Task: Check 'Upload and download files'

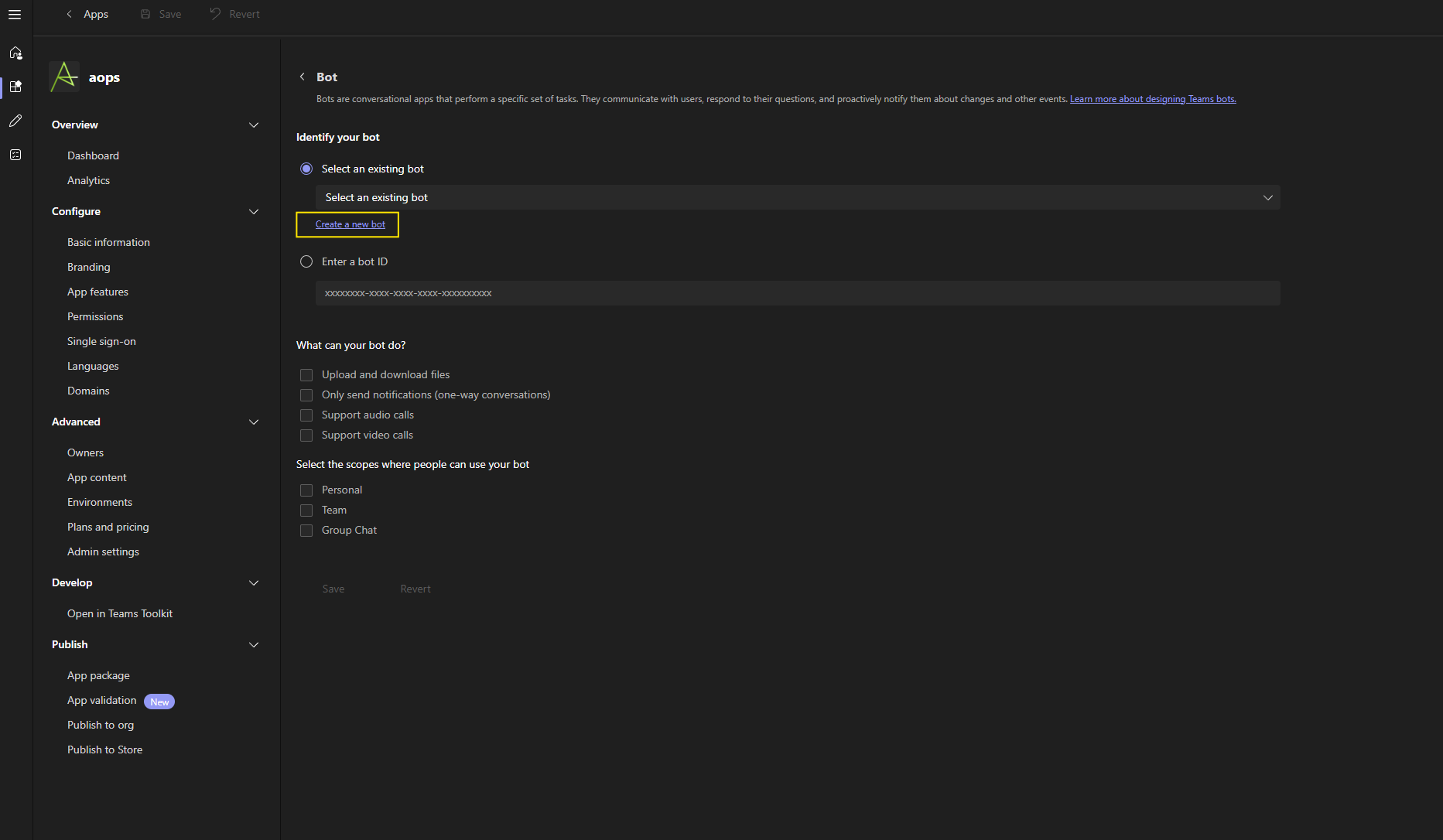Action: [x=306, y=375]
